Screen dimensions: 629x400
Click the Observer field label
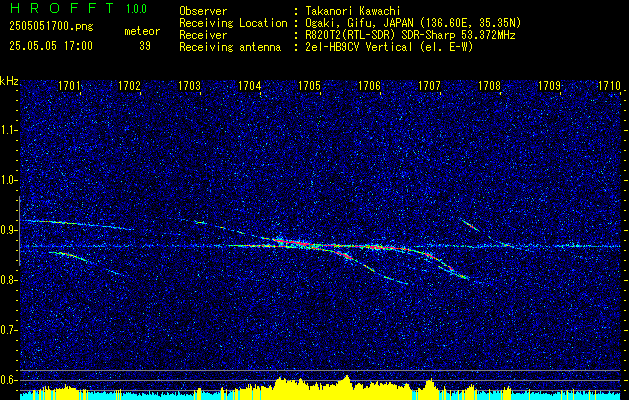203,11
